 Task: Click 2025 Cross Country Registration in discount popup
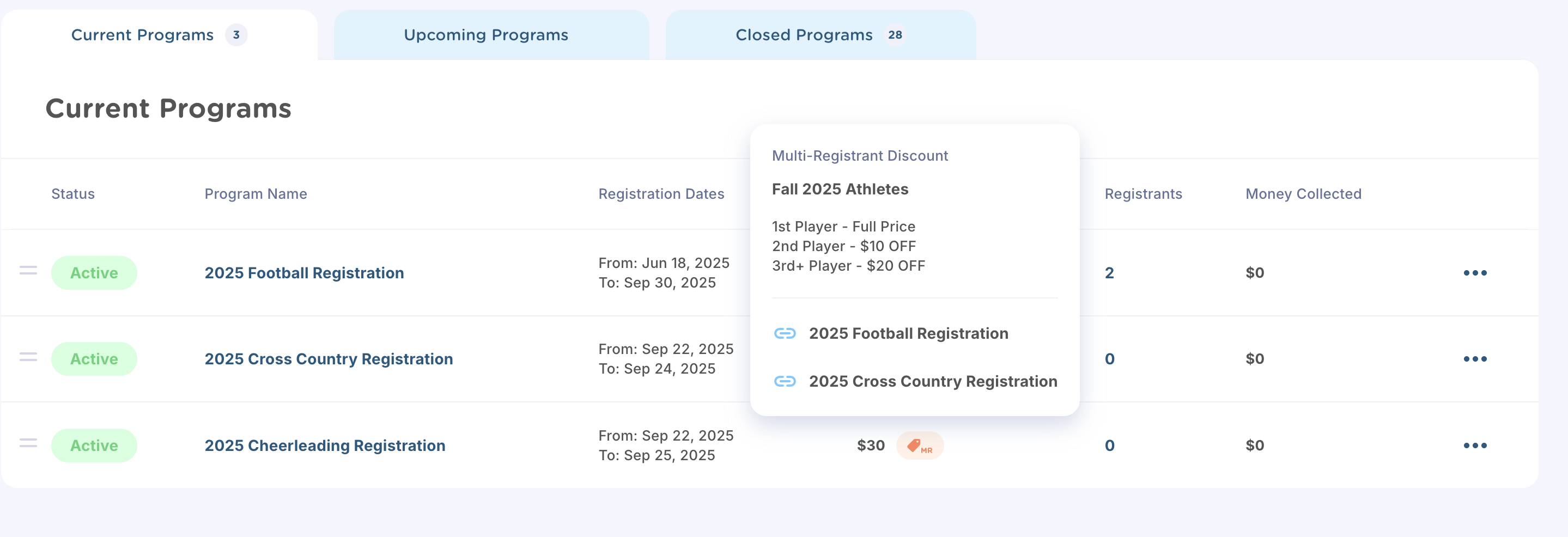pyautogui.click(x=933, y=381)
